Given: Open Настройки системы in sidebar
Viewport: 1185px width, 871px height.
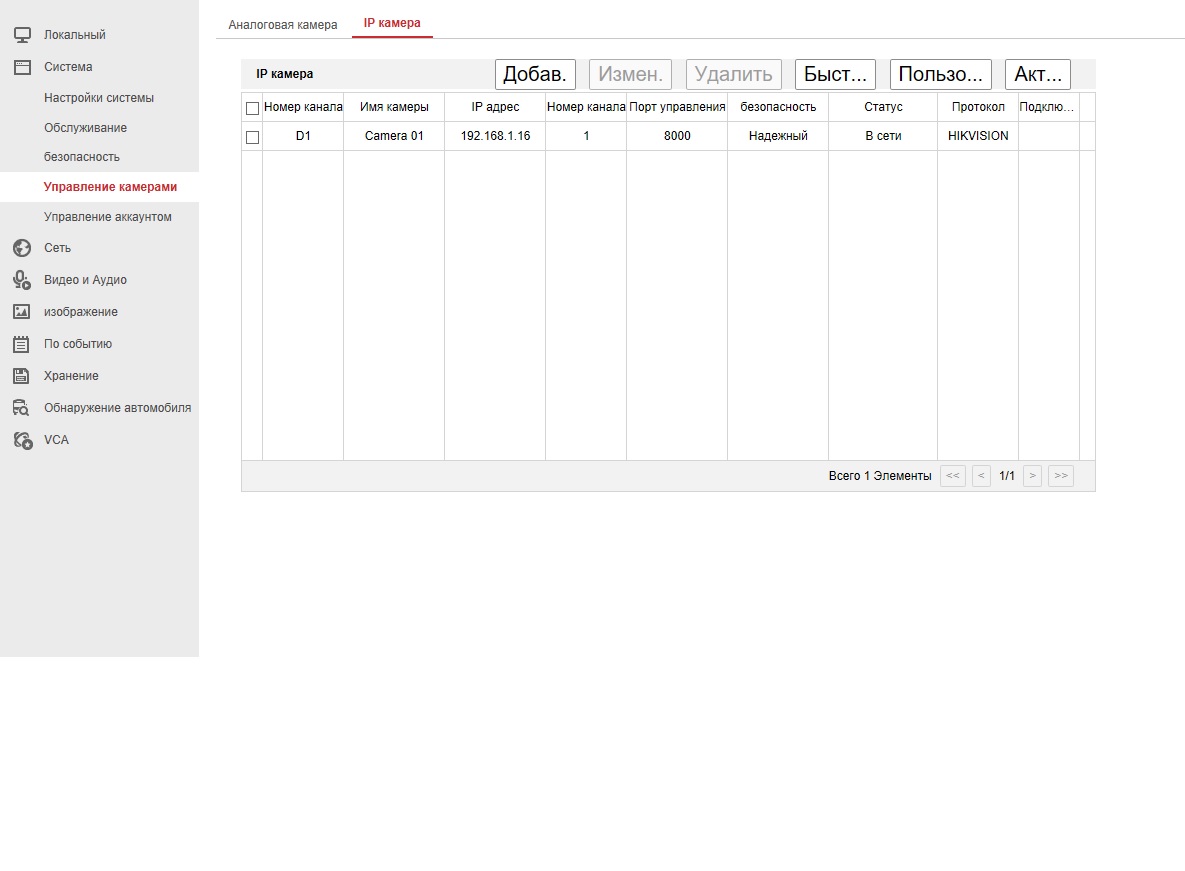Looking at the screenshot, I should click(99, 98).
